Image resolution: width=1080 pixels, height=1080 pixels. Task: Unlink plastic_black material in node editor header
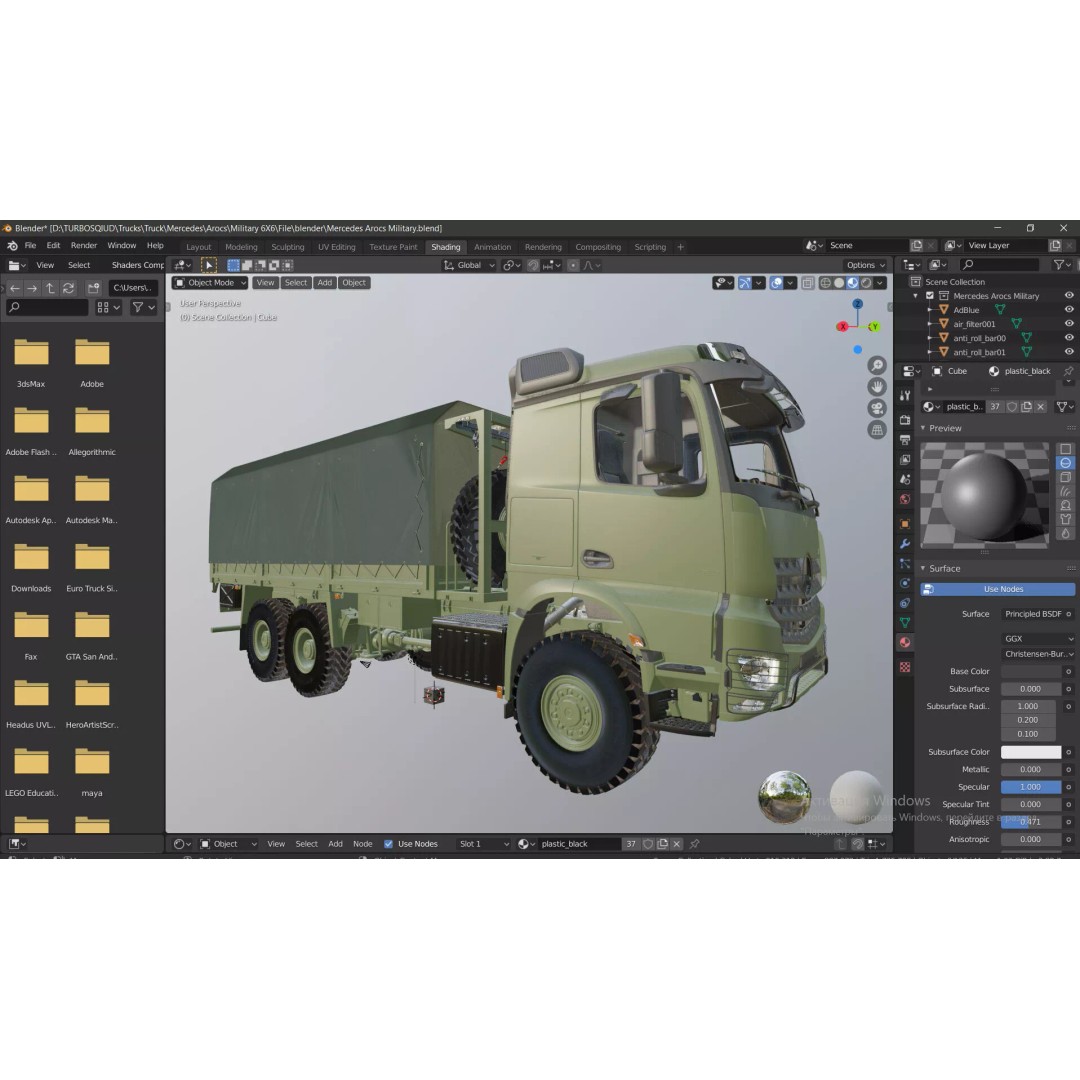676,844
